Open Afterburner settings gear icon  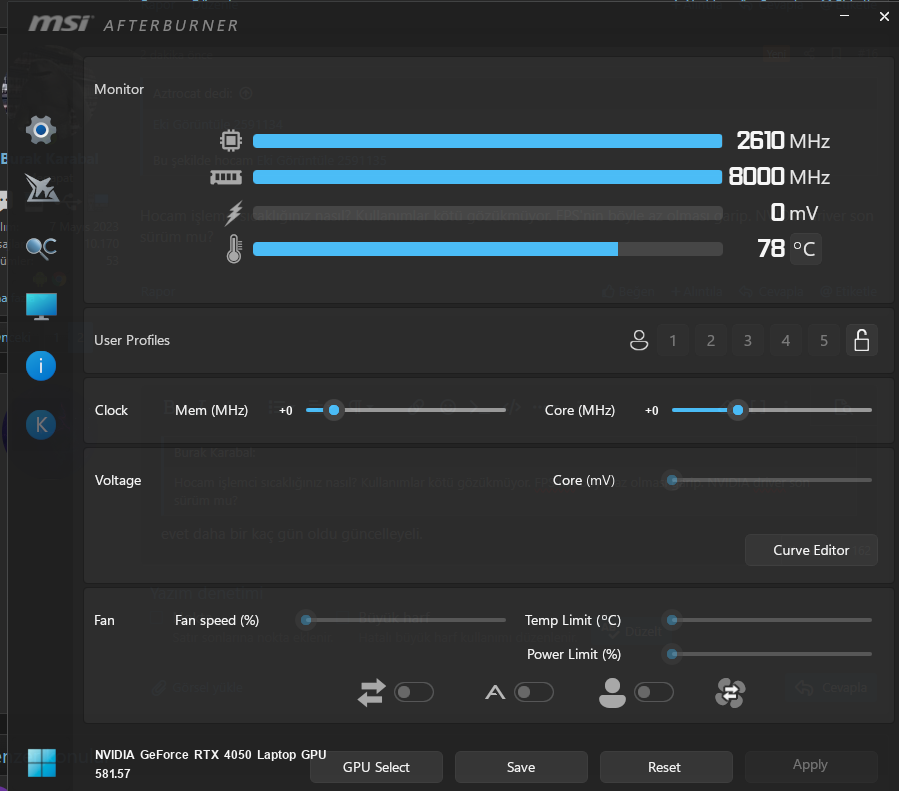click(x=41, y=130)
